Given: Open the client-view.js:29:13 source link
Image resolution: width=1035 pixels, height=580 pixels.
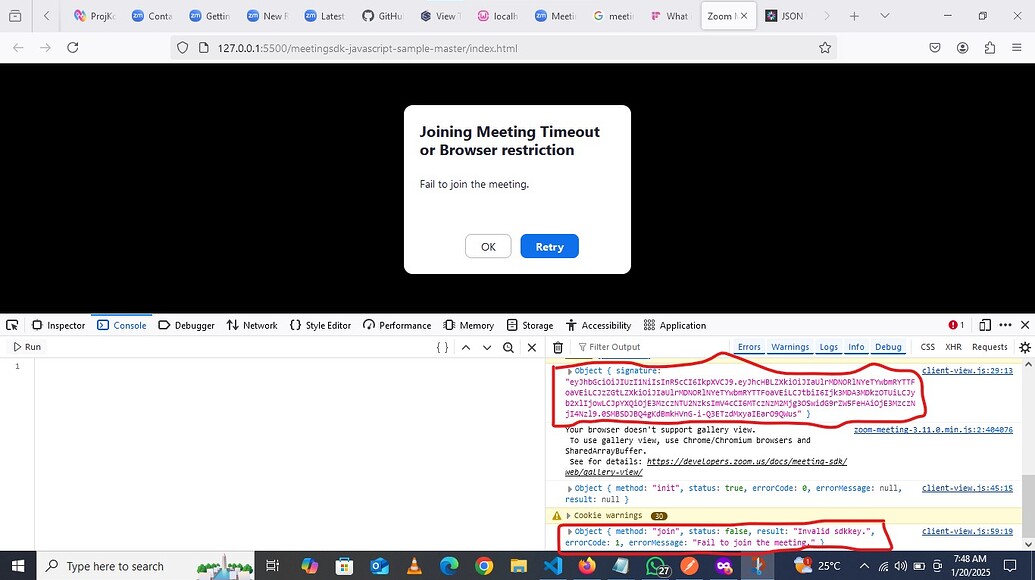Looking at the screenshot, I should pos(966,369).
